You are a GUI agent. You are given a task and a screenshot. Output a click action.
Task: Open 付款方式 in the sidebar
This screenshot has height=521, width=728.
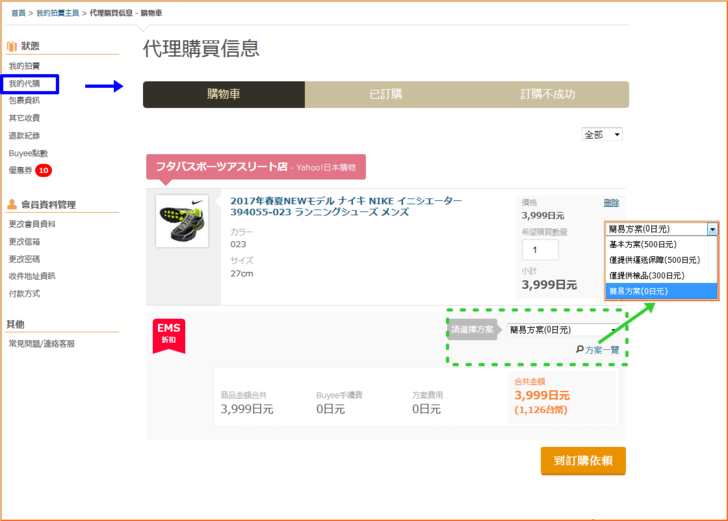pos(25,293)
